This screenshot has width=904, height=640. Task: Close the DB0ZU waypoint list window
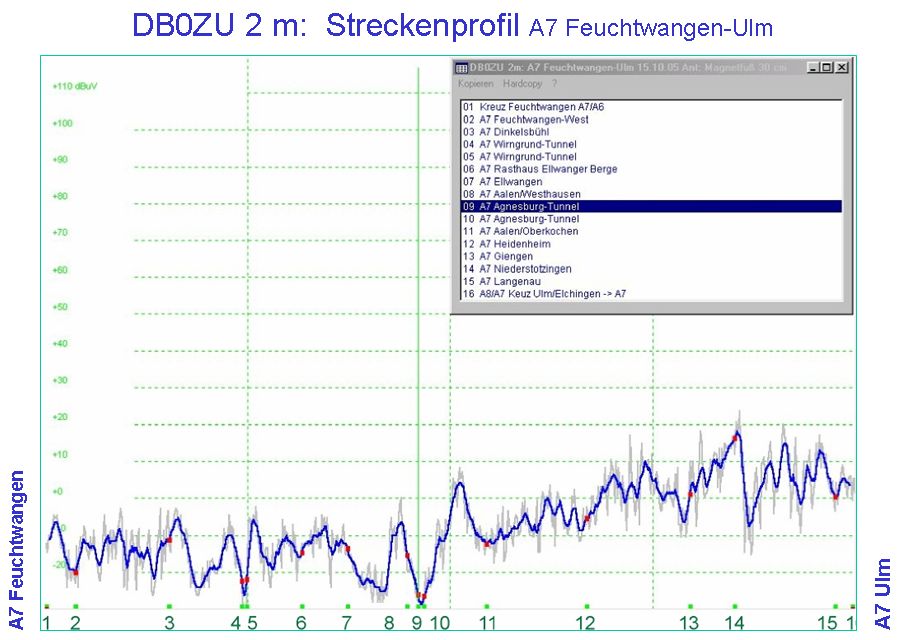(x=842, y=67)
